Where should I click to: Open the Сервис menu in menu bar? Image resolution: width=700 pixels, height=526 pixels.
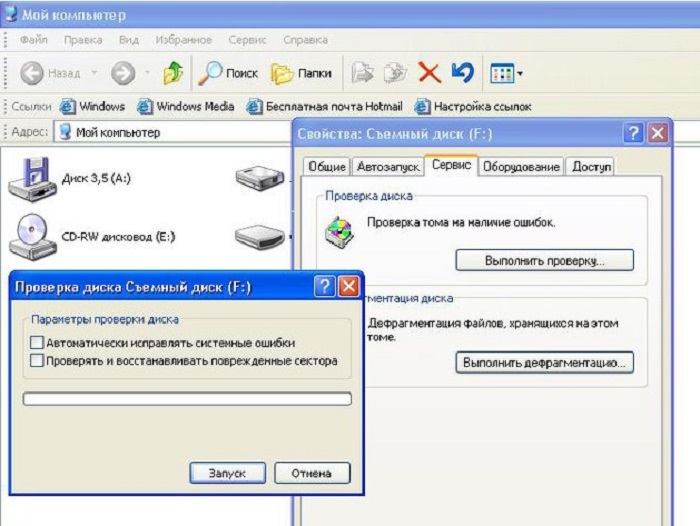247,40
